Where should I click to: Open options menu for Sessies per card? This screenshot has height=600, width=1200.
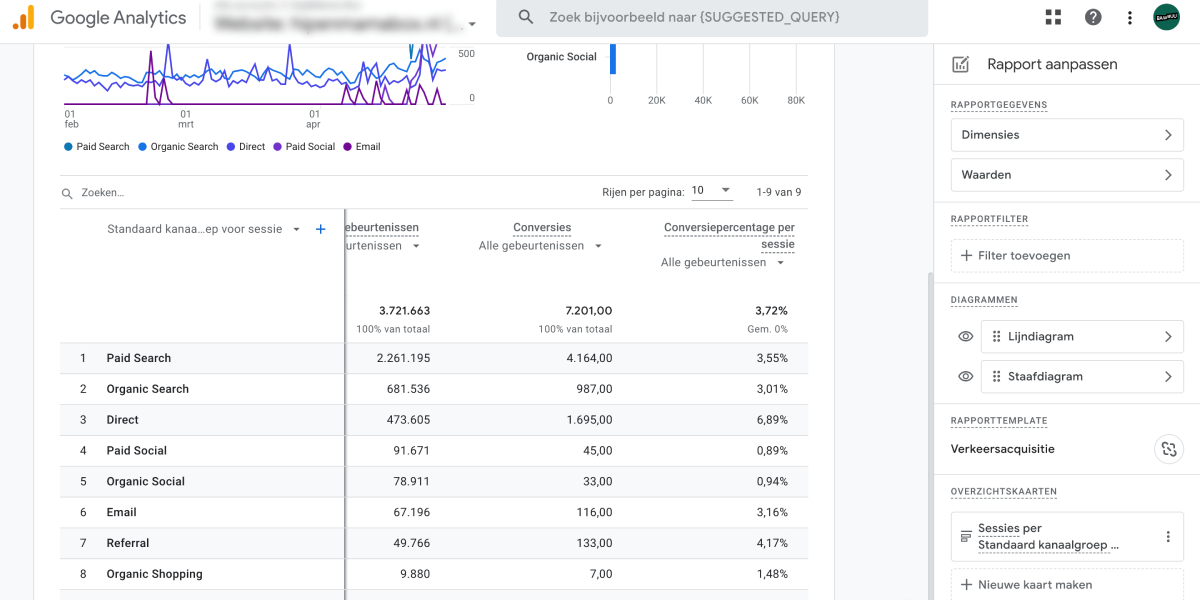tap(1167, 537)
